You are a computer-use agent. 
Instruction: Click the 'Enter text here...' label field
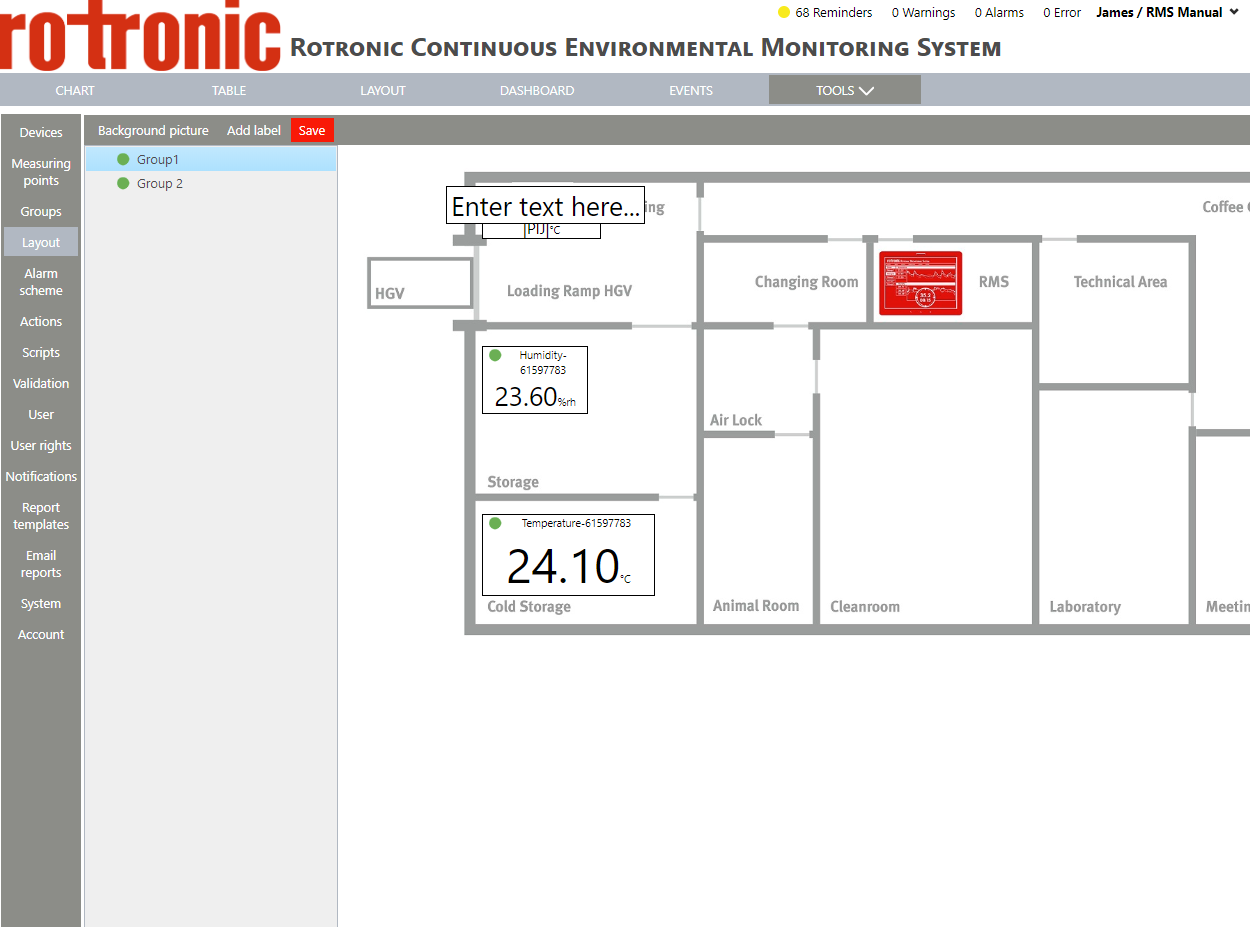click(x=545, y=205)
